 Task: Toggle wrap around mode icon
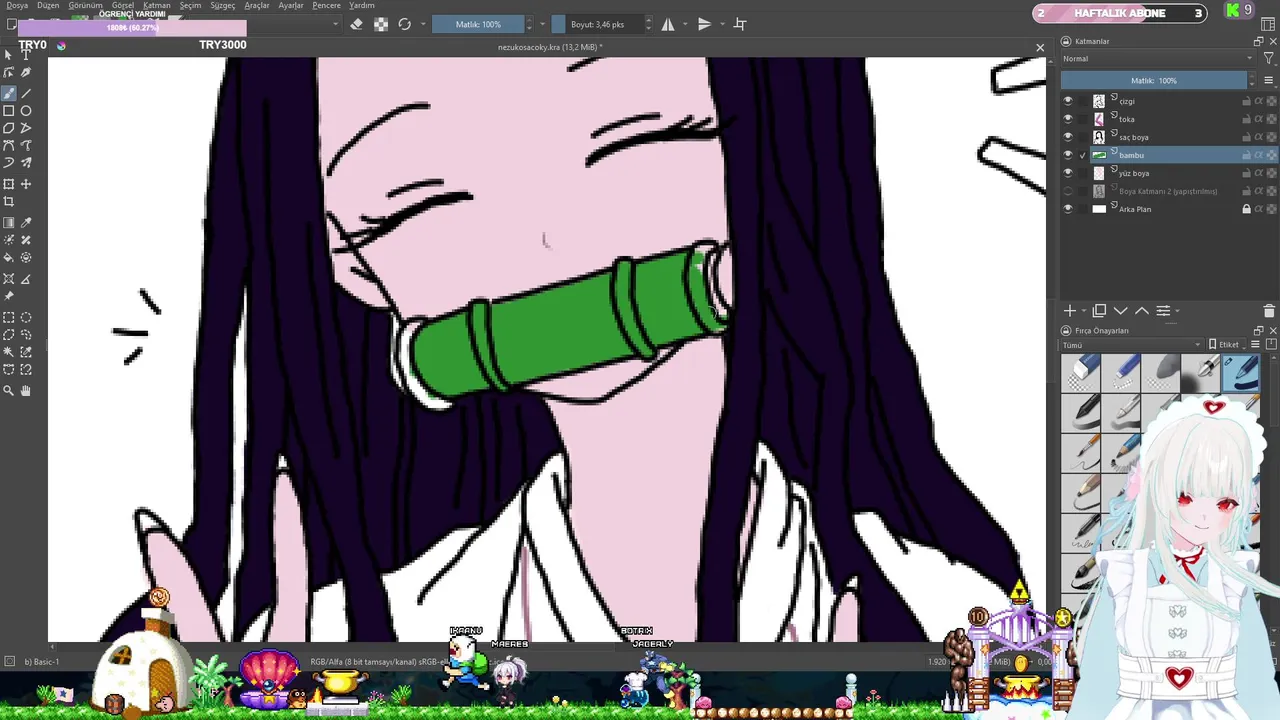[x=740, y=24]
